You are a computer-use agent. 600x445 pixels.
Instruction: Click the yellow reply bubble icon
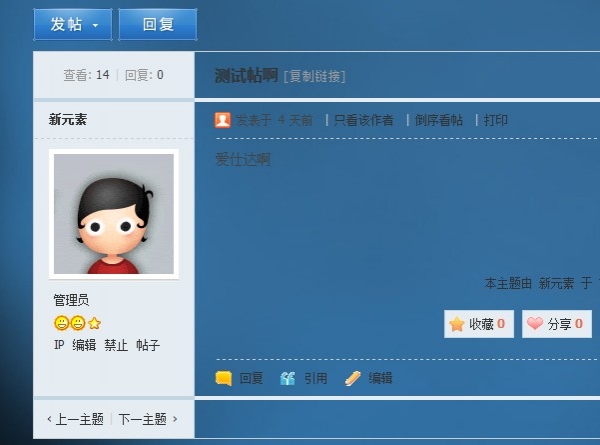pyautogui.click(x=223, y=378)
